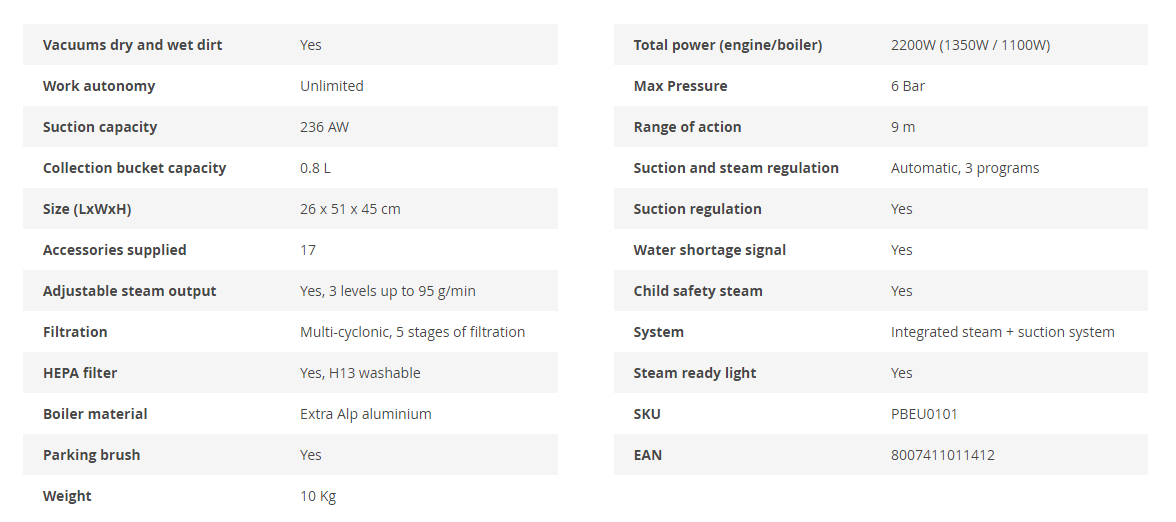The image size is (1176, 522).
Task: Click the 'Water shortage signal' label
Action: click(709, 250)
